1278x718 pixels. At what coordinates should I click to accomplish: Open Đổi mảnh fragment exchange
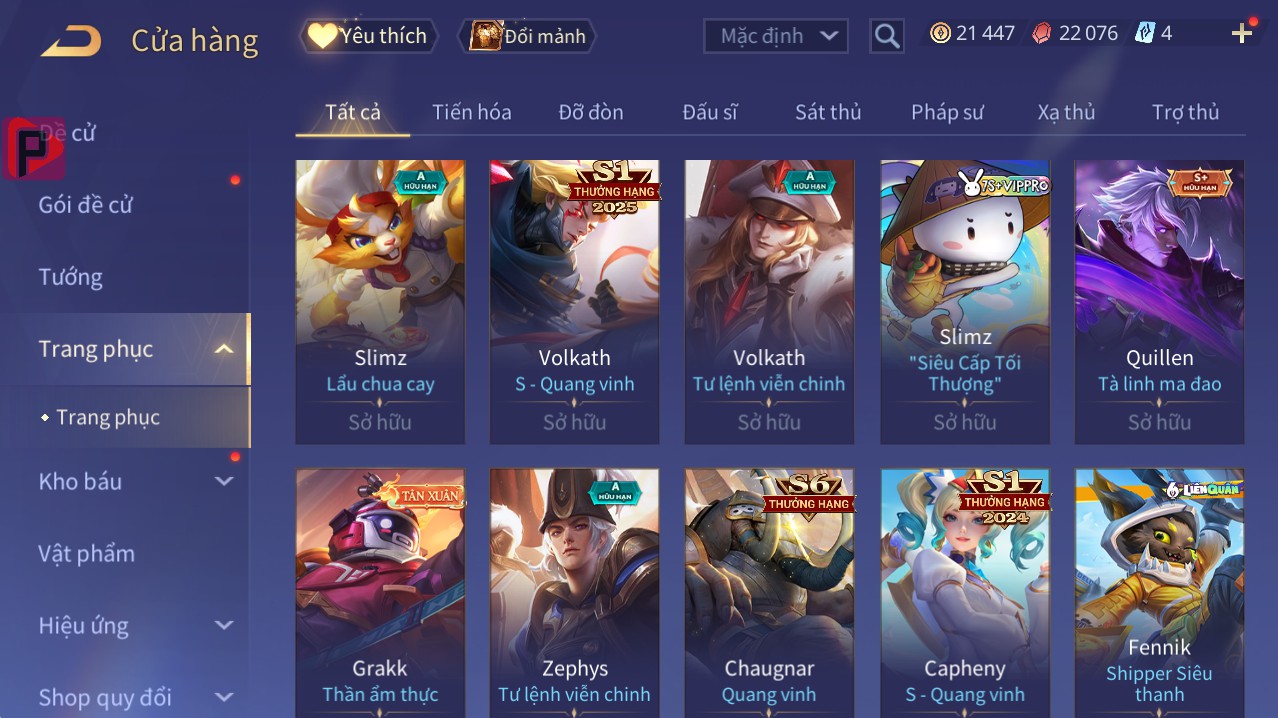pyautogui.click(x=527, y=36)
